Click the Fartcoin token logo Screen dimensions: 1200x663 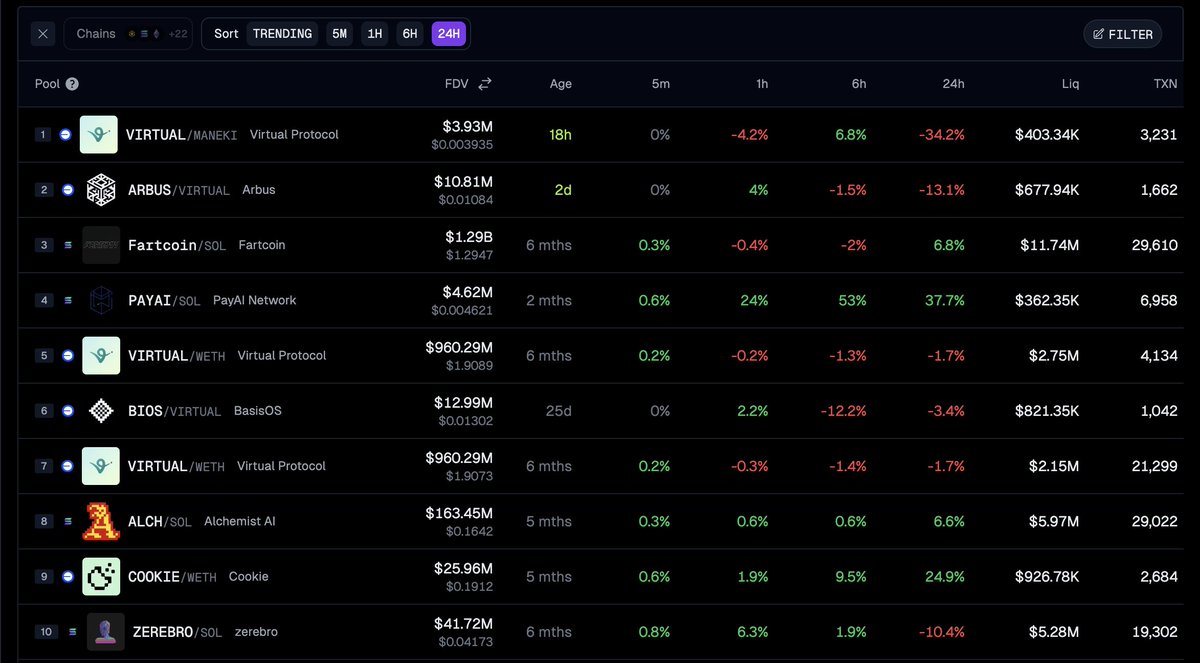pos(101,245)
